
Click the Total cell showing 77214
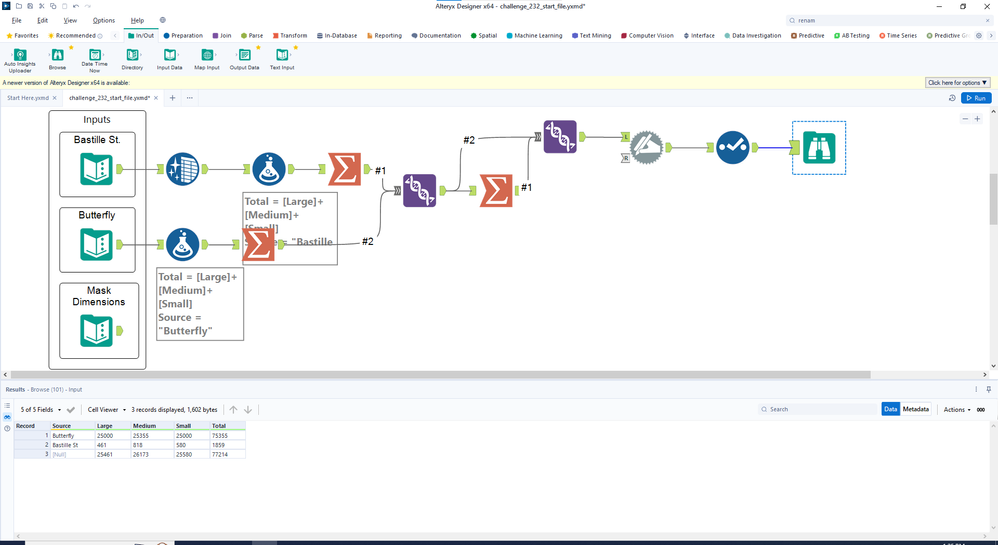(x=227, y=455)
